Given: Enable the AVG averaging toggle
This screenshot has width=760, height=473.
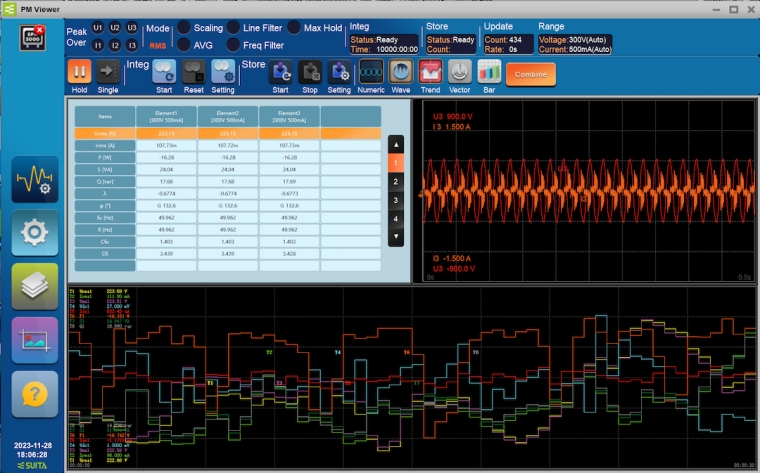Looking at the screenshot, I should click(184, 44).
